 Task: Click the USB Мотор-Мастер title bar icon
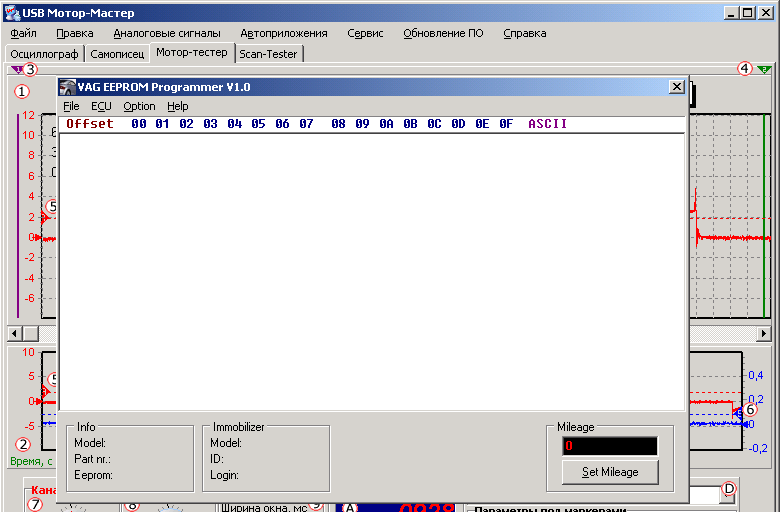pos(12,12)
